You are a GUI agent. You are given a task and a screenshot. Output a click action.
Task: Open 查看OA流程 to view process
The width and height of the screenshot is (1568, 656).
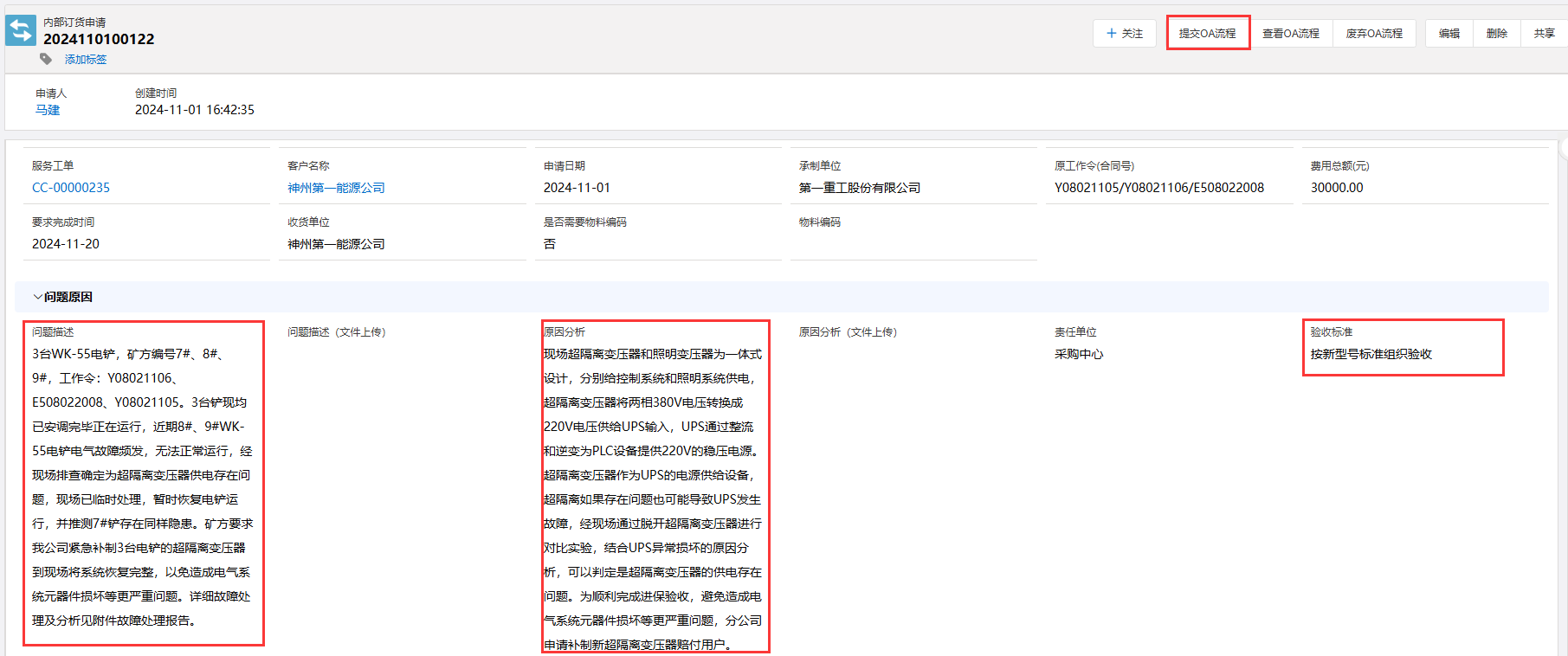[x=1290, y=34]
